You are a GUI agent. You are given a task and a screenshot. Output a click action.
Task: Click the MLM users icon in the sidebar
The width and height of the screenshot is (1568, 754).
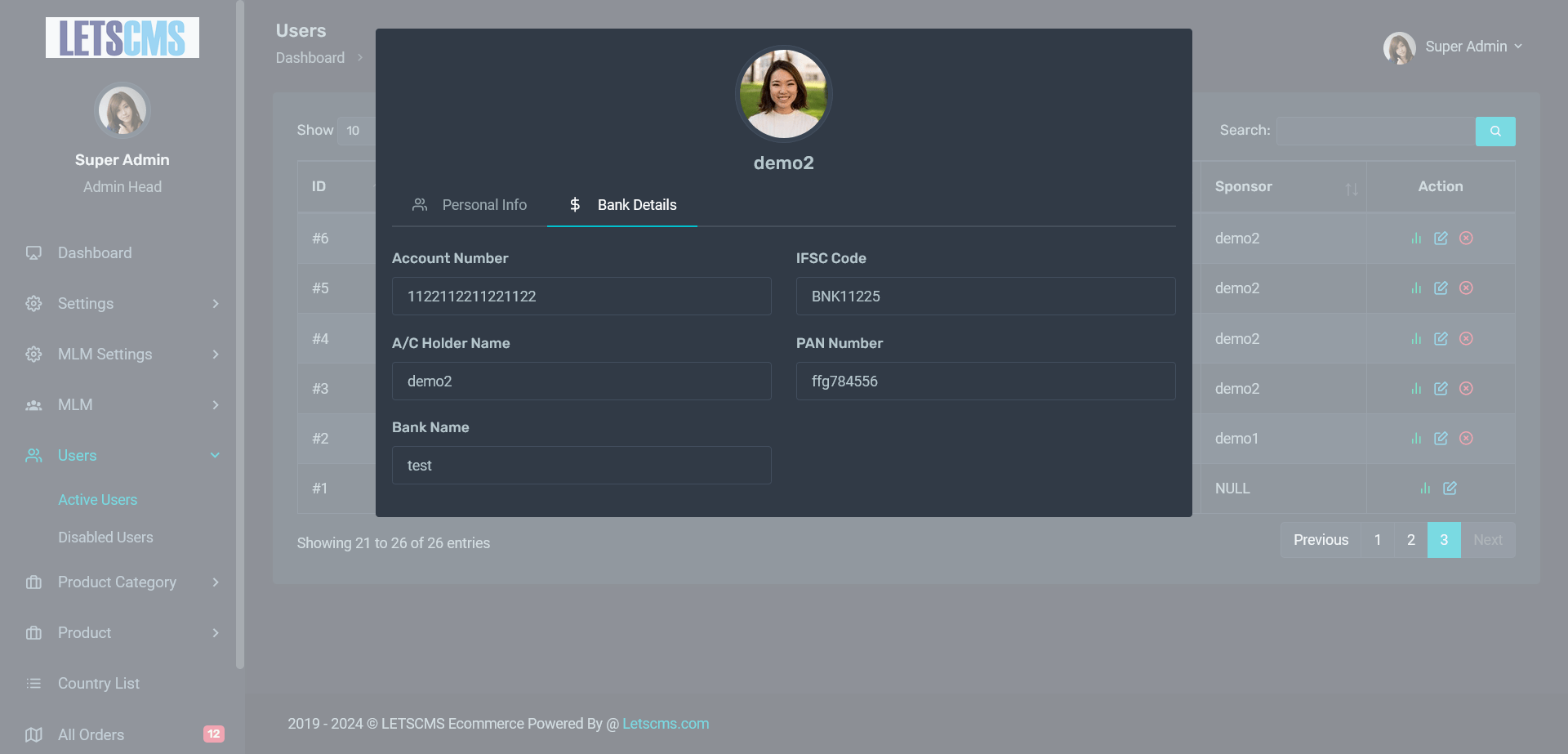[33, 404]
